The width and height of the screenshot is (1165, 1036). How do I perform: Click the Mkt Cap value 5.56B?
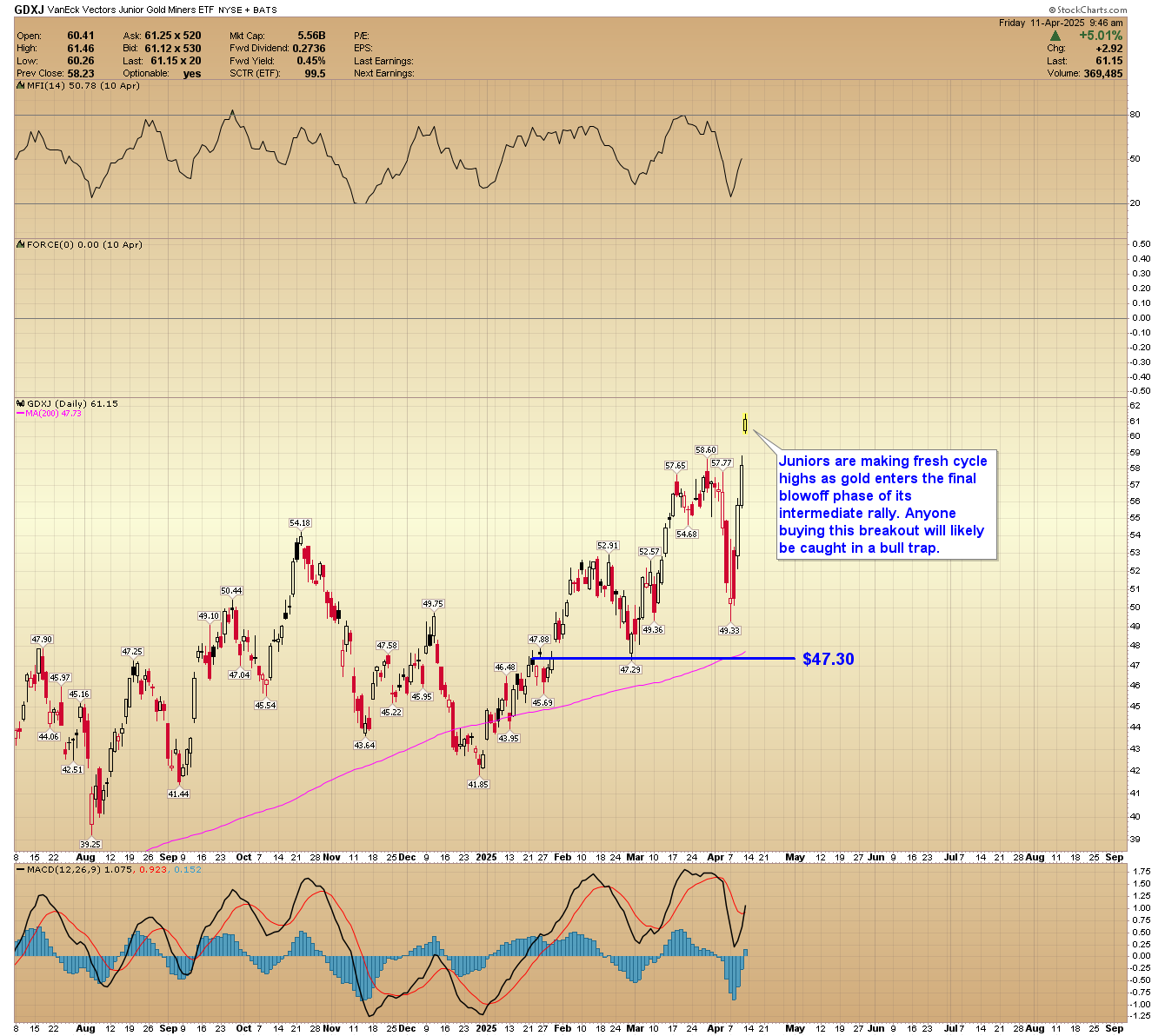point(311,37)
